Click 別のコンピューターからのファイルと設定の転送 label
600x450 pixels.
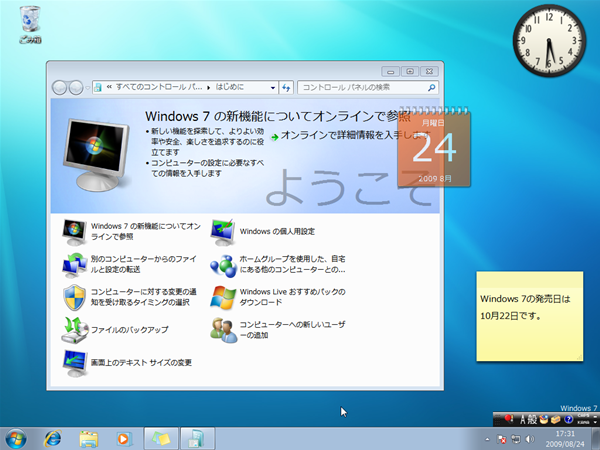tap(143, 264)
